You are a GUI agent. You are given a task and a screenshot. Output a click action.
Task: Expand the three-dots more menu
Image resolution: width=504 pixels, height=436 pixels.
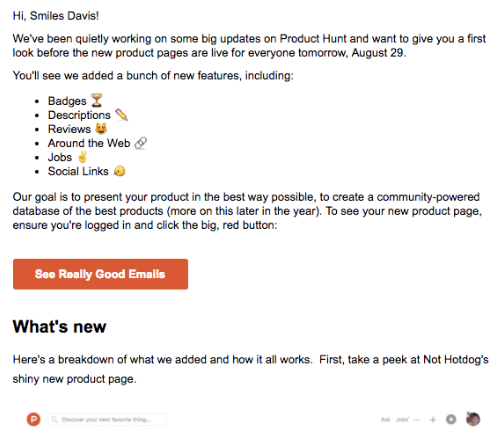417,420
